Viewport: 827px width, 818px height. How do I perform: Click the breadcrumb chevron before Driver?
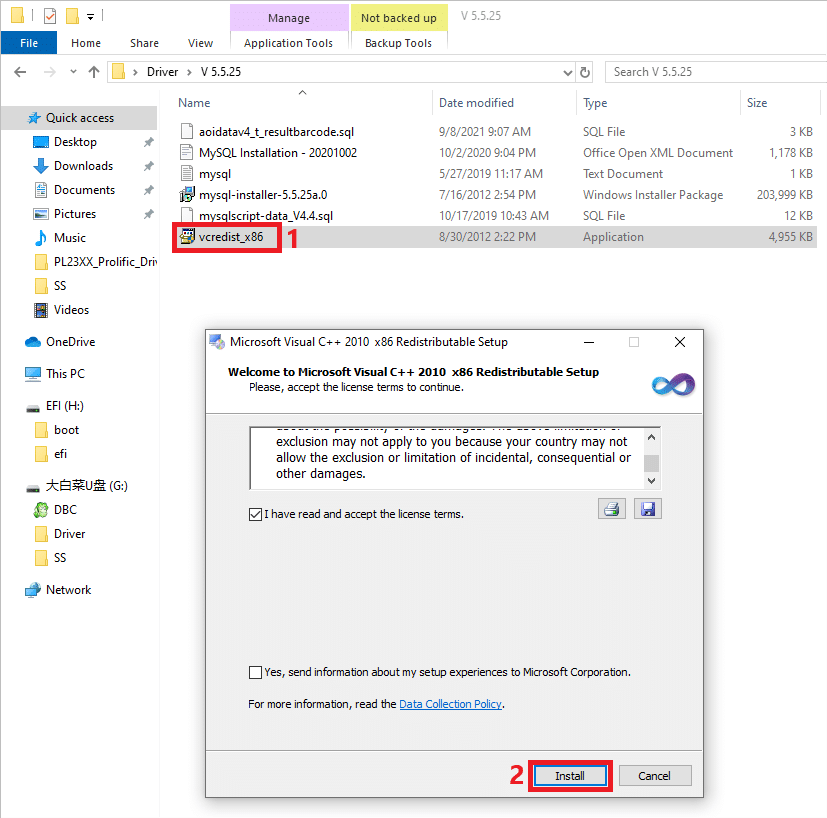[136, 72]
